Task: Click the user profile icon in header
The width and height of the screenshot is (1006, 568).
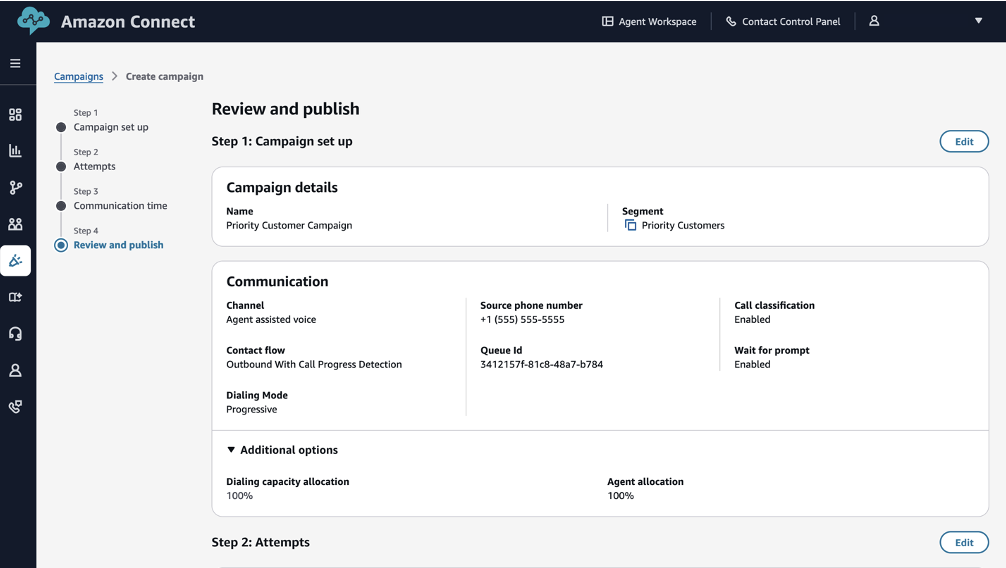Action: 874,21
